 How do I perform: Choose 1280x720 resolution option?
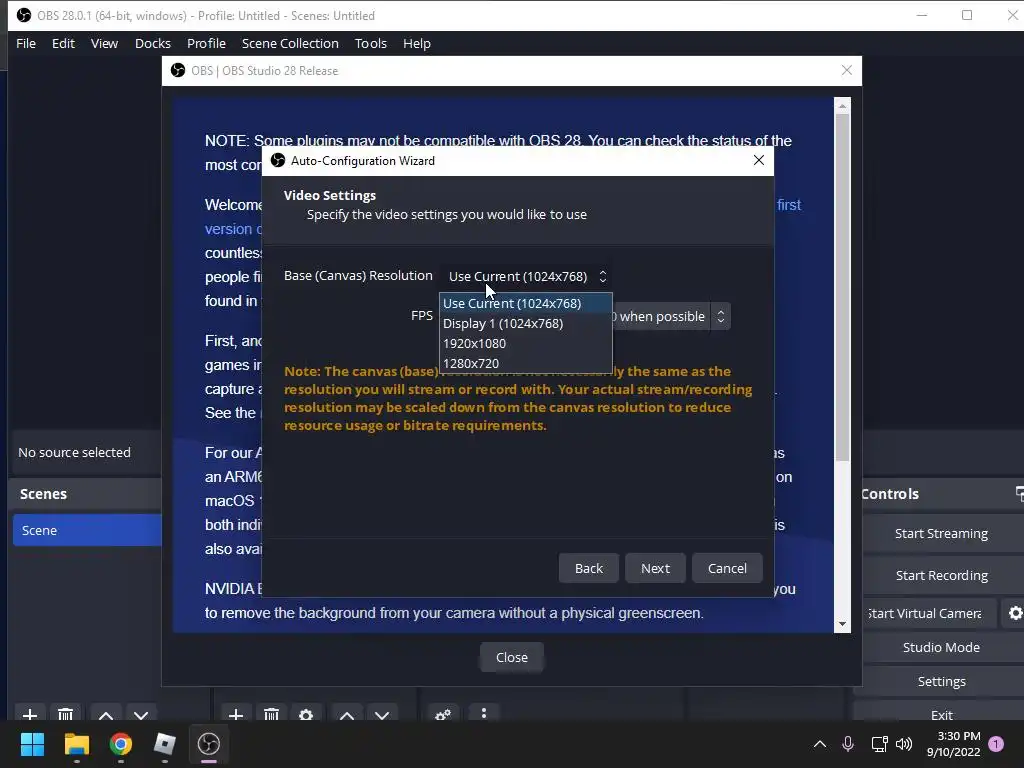click(526, 363)
